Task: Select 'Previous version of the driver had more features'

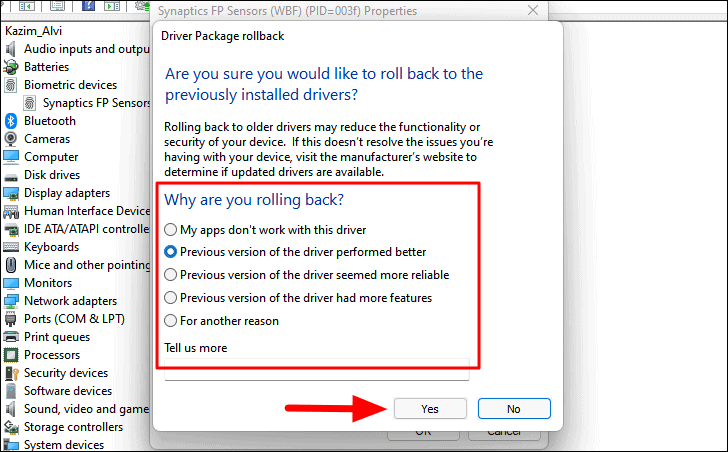Action: (x=170, y=297)
